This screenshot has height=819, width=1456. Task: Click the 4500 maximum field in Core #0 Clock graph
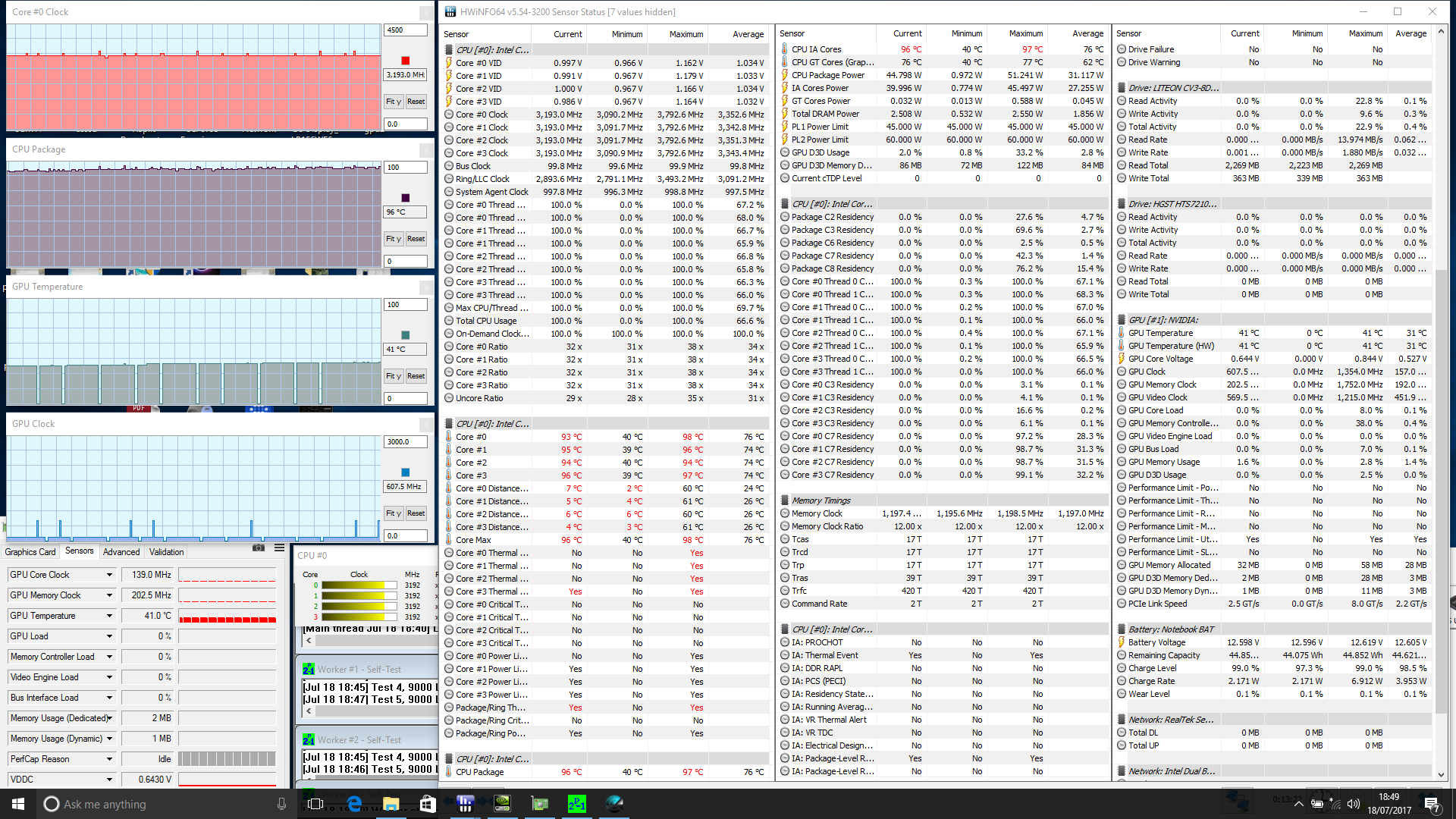(x=406, y=30)
